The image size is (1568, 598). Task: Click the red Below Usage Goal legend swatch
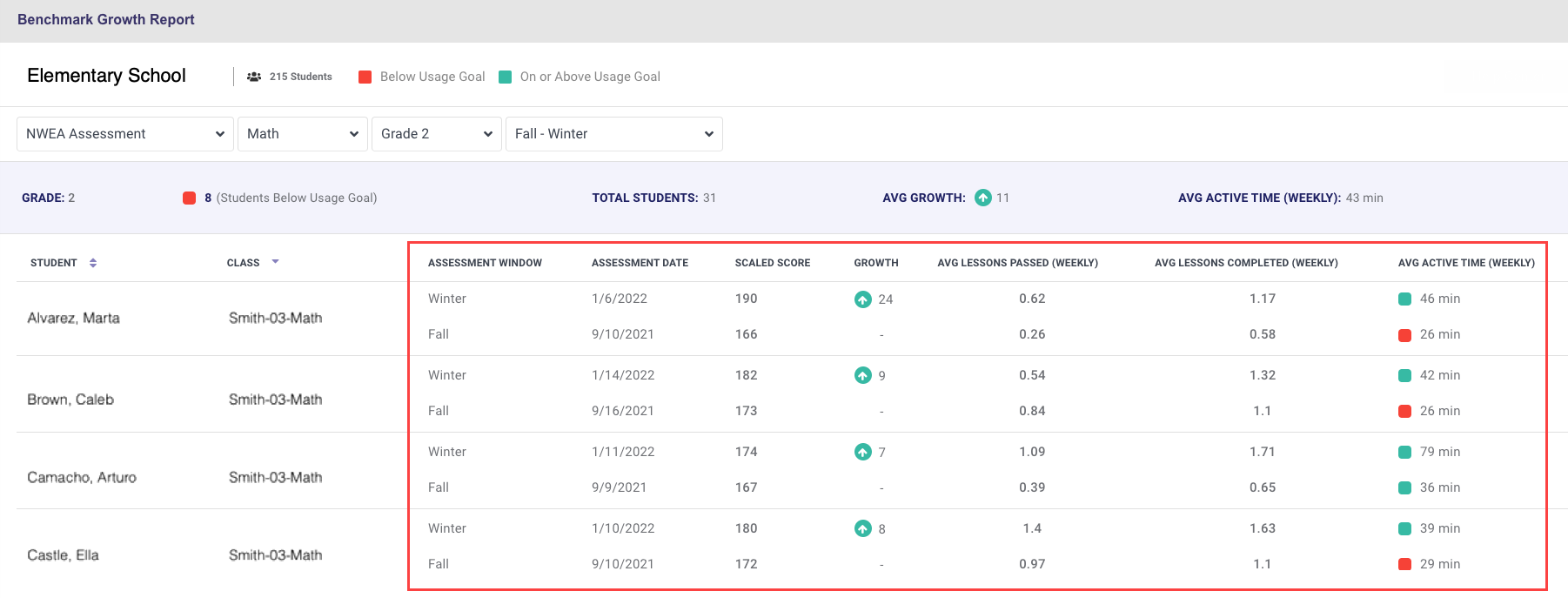pos(365,77)
